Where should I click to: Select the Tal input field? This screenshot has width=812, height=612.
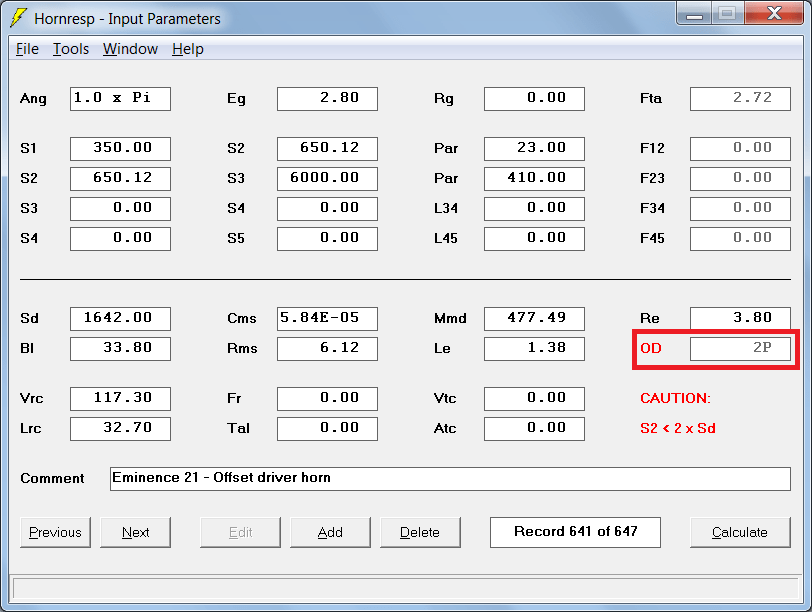click(x=327, y=429)
